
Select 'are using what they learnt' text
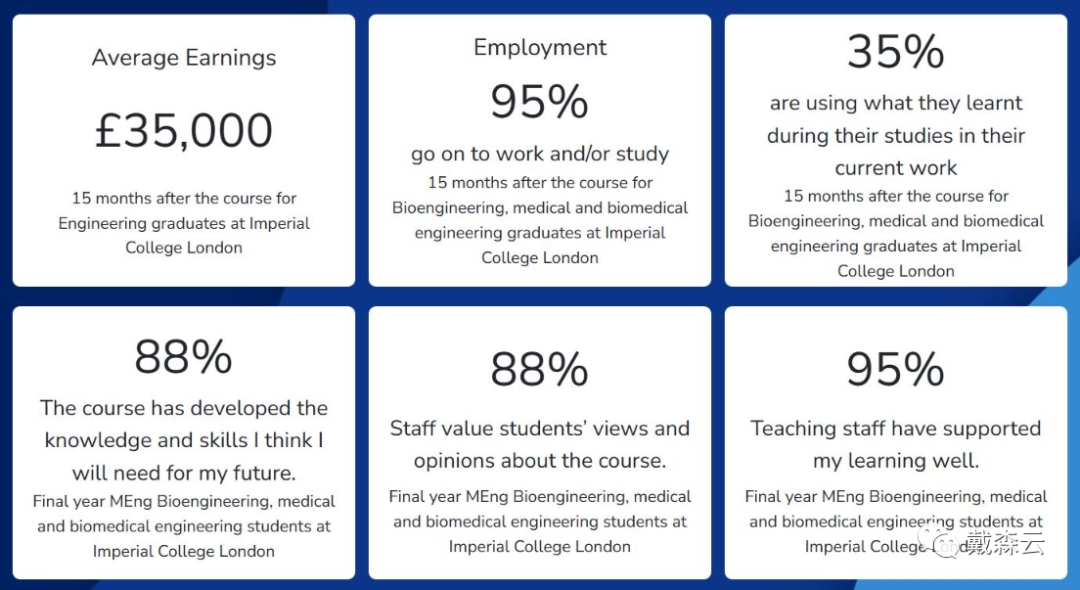point(895,103)
